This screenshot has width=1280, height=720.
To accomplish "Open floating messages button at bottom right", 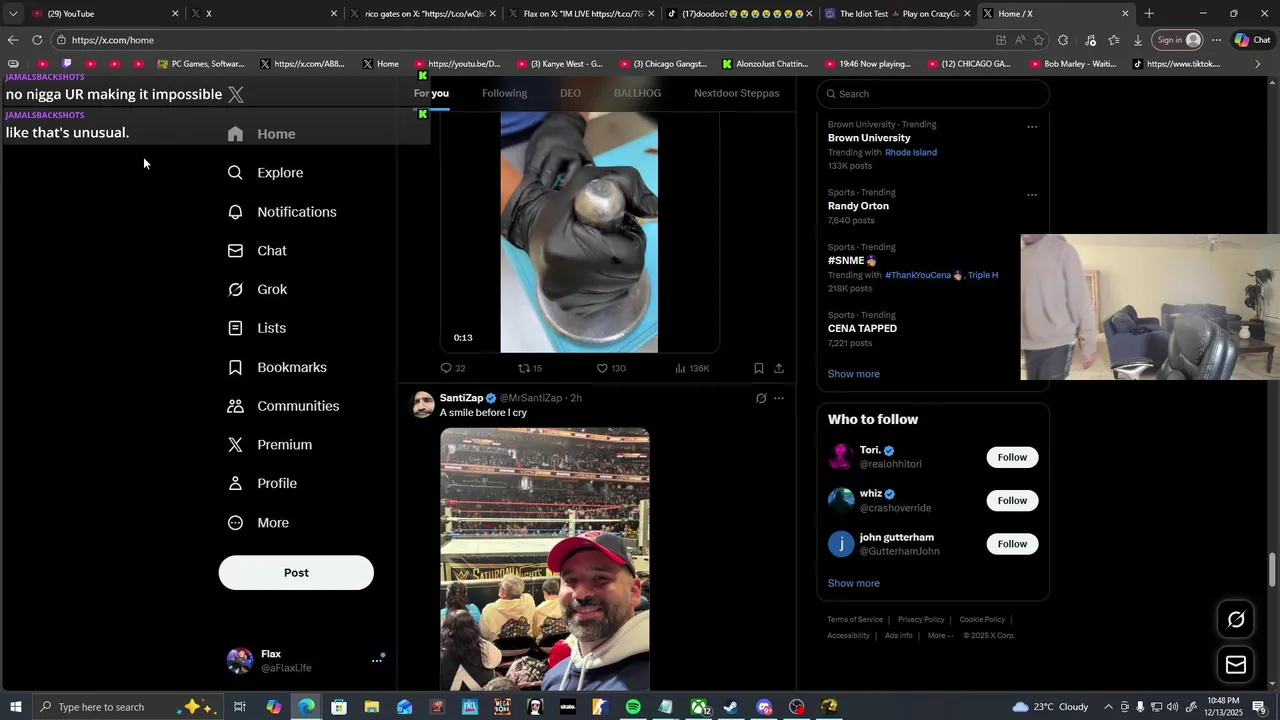I will pyautogui.click(x=1236, y=665).
